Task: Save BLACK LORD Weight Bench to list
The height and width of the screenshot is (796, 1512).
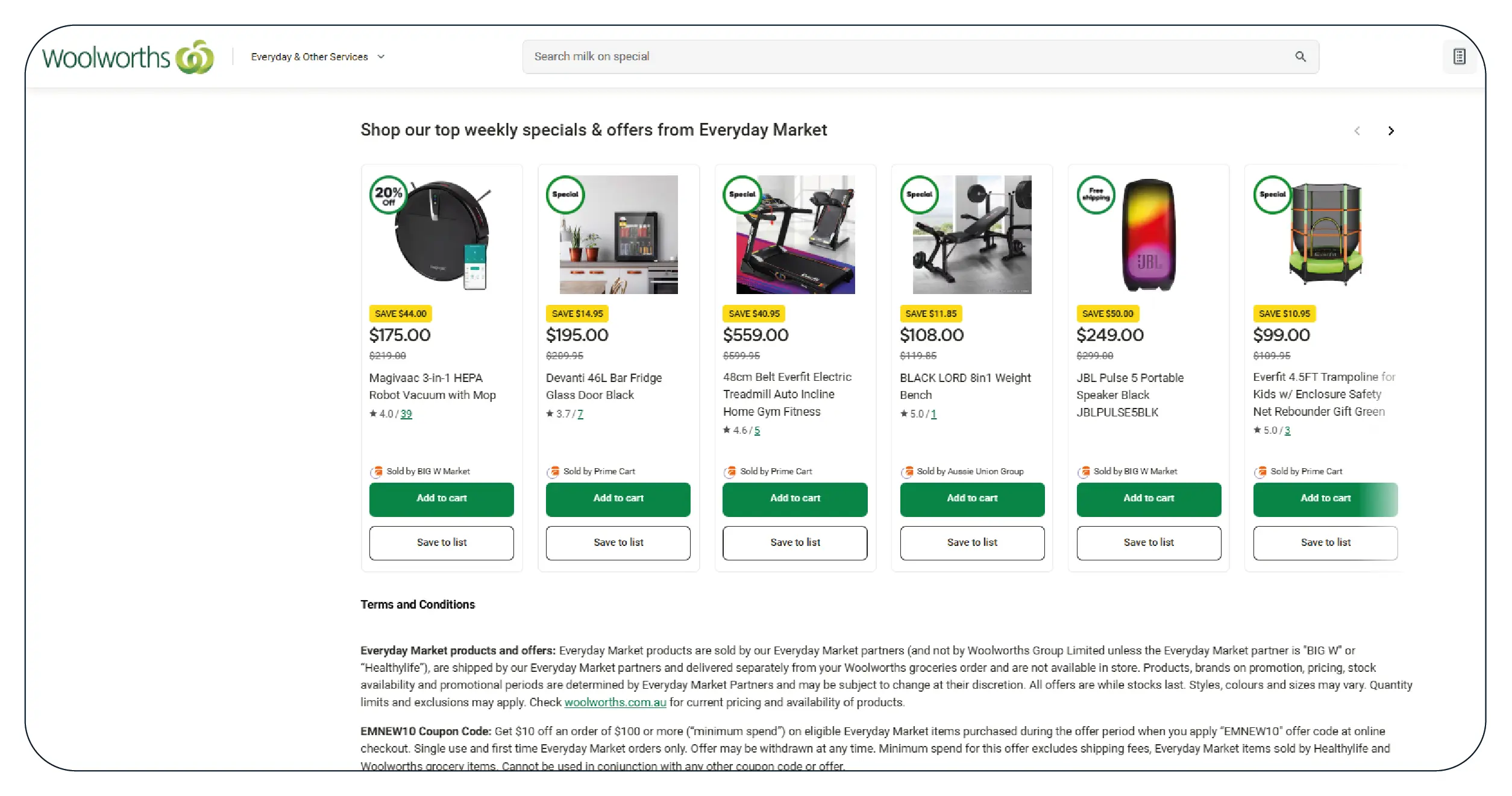Action: tap(971, 543)
